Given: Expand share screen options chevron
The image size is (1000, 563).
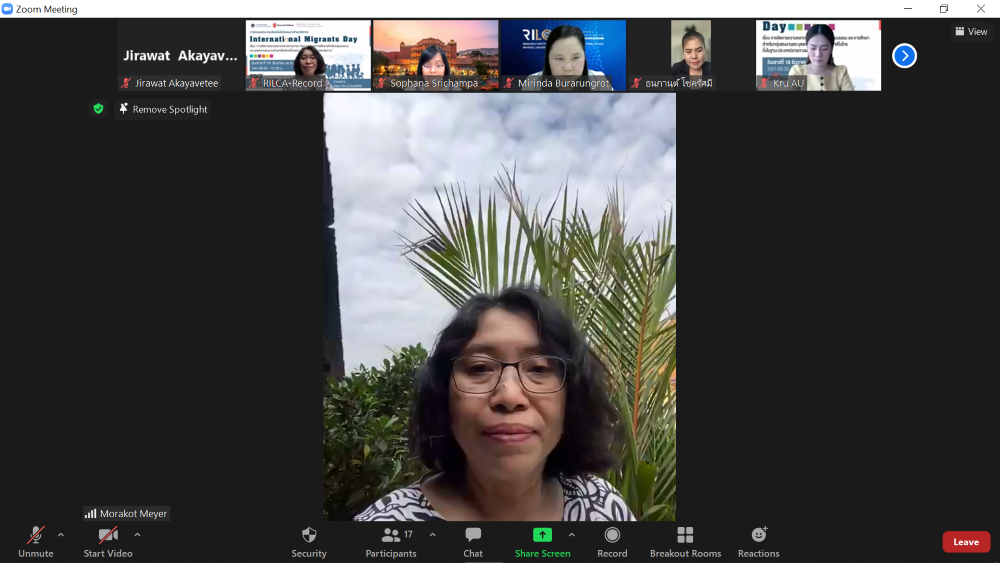Looking at the screenshot, I should coord(572,535).
